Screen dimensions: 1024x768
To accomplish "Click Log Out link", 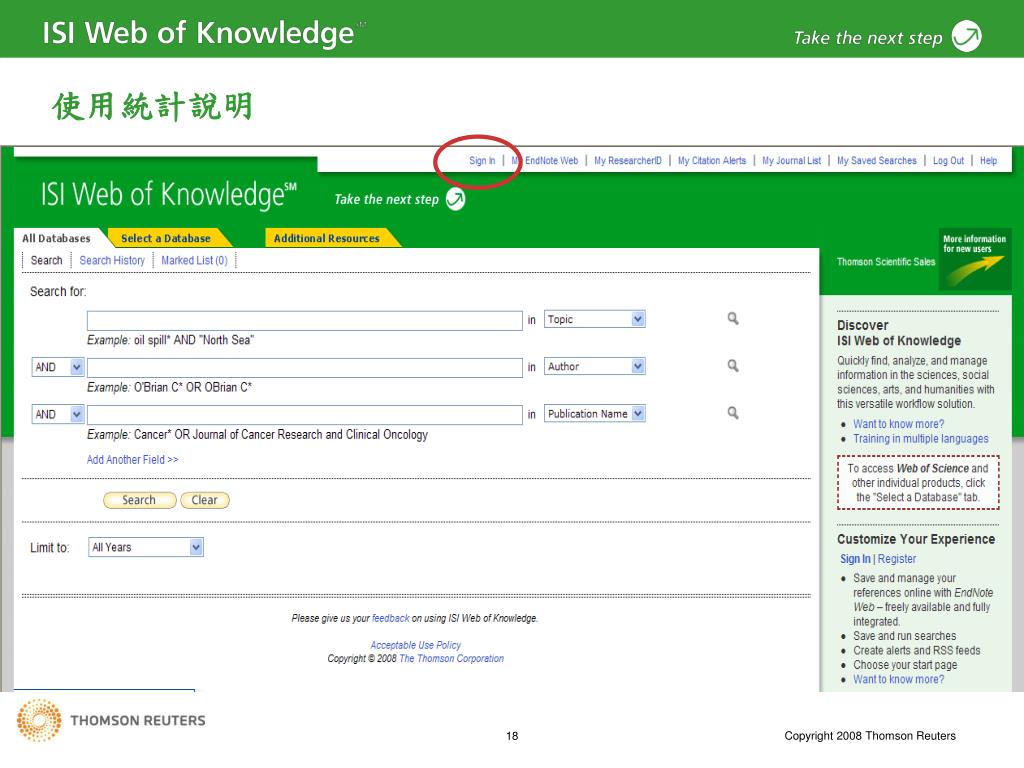I will coord(948,161).
